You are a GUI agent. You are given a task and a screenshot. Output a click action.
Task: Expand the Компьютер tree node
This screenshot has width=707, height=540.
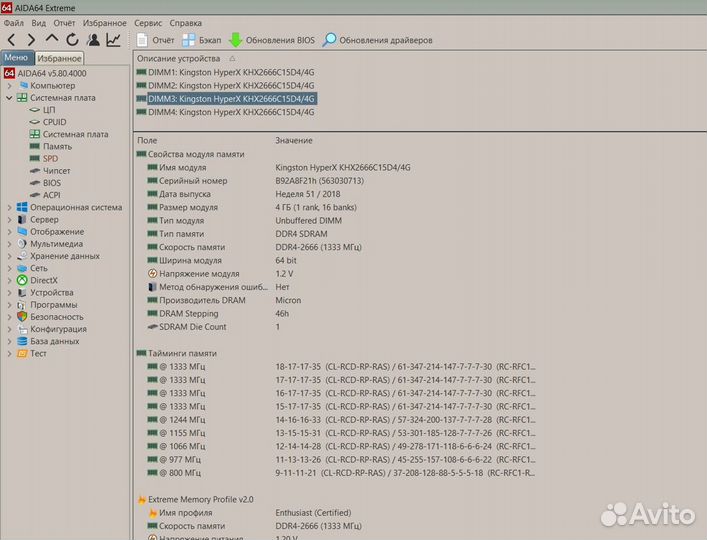pos(9,86)
